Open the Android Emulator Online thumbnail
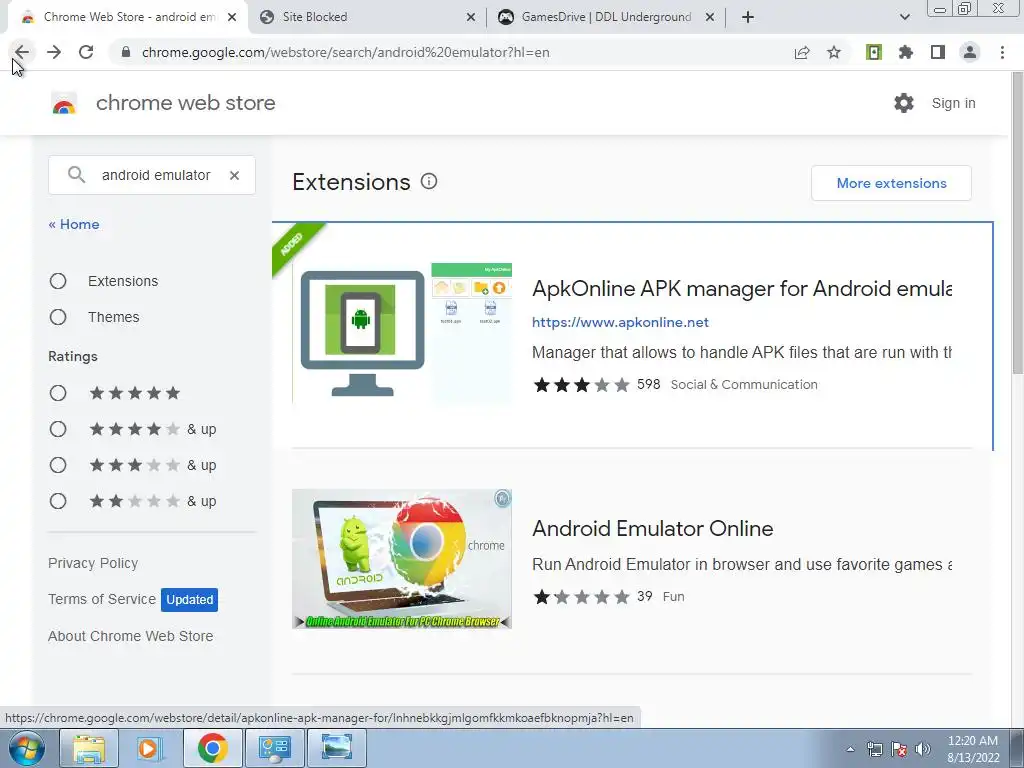 tap(402, 559)
